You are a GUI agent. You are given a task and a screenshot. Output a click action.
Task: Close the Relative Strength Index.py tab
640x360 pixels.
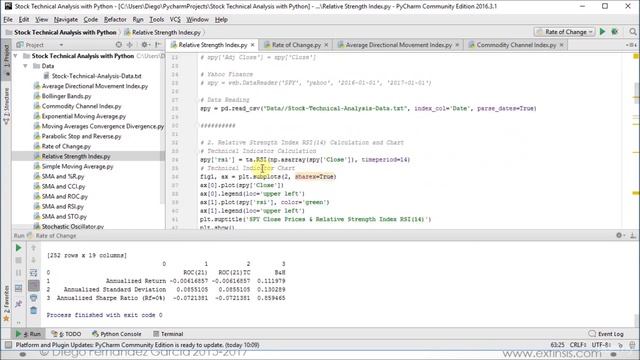point(253,45)
